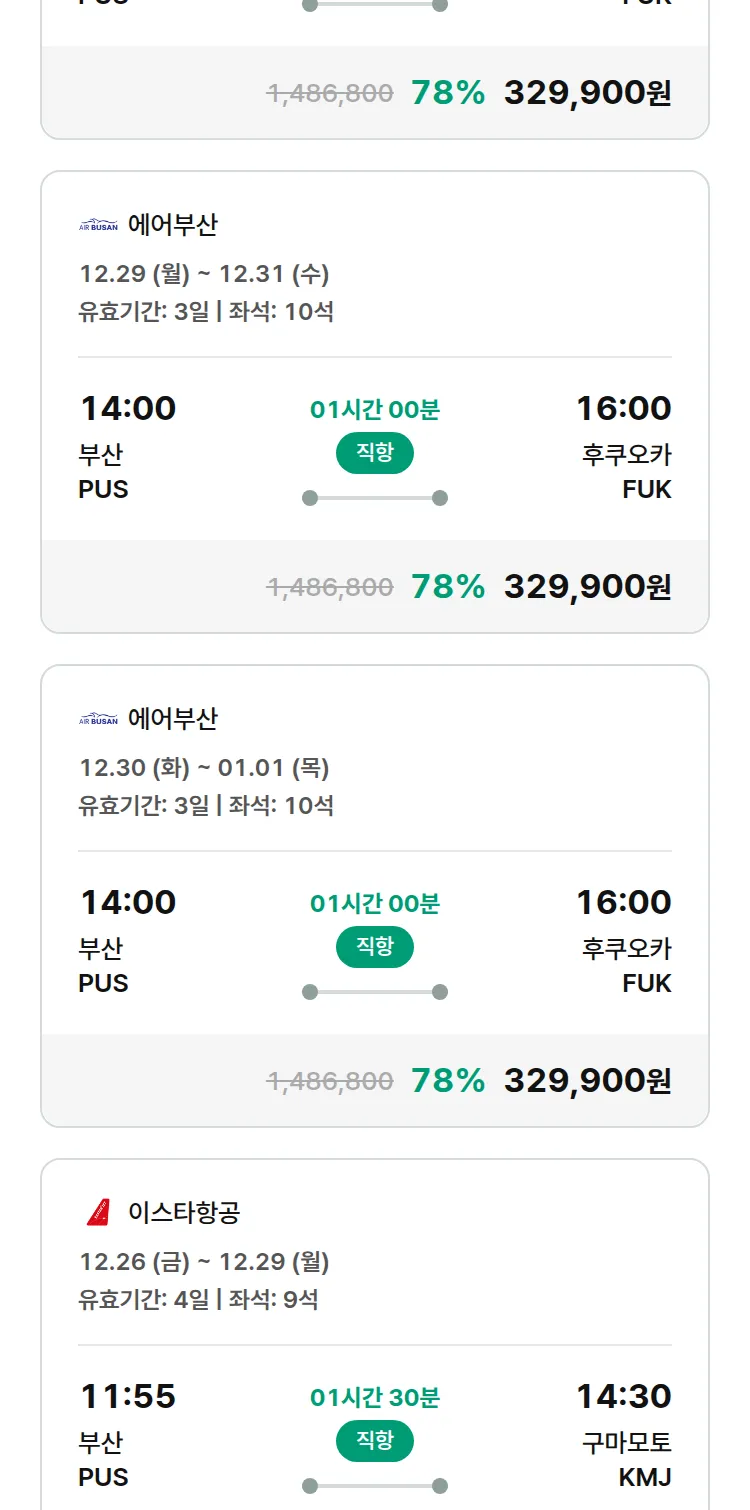
Task: Click 에어부산 airline name on 12.29 card
Action: [172, 226]
